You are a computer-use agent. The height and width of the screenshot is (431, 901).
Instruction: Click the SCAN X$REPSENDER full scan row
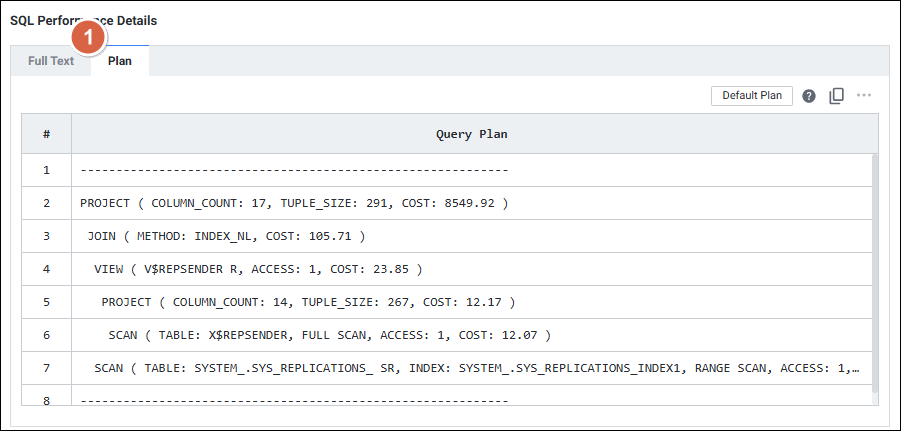pyautogui.click(x=329, y=335)
